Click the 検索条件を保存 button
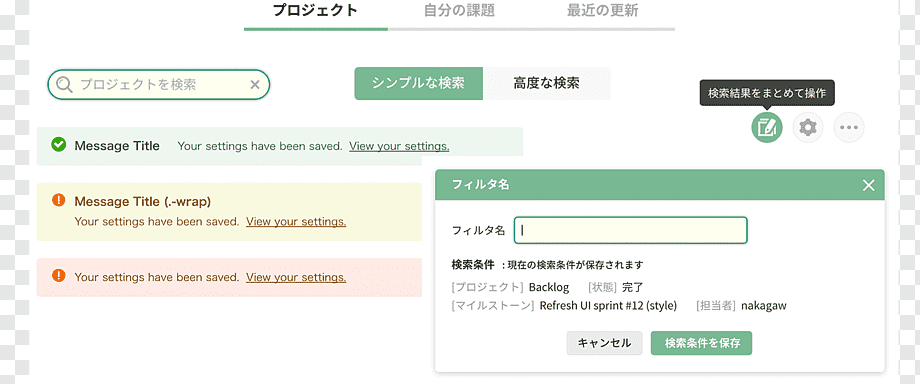This screenshot has width=920, height=384. click(701, 343)
